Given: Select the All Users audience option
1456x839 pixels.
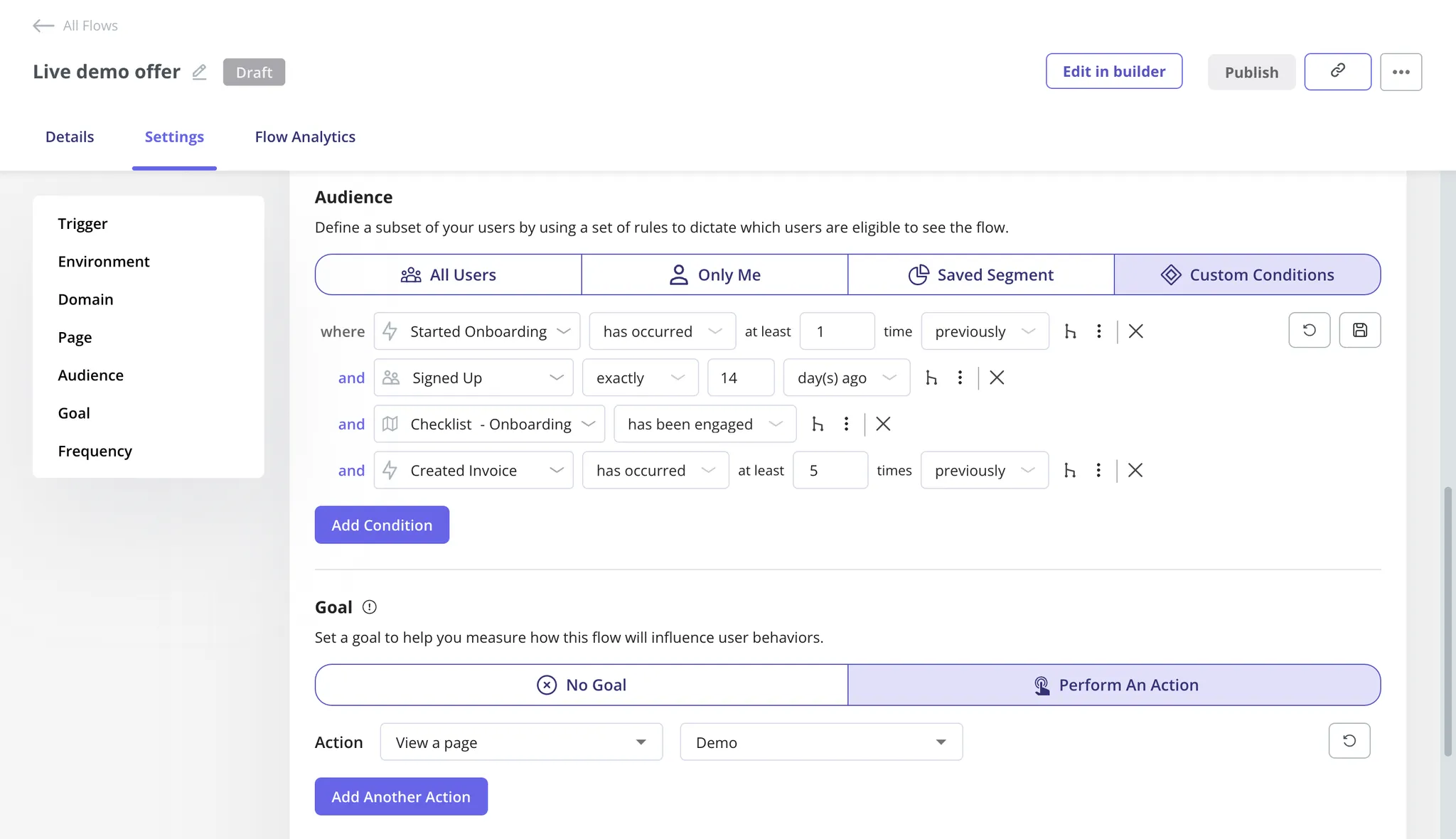Looking at the screenshot, I should (448, 274).
